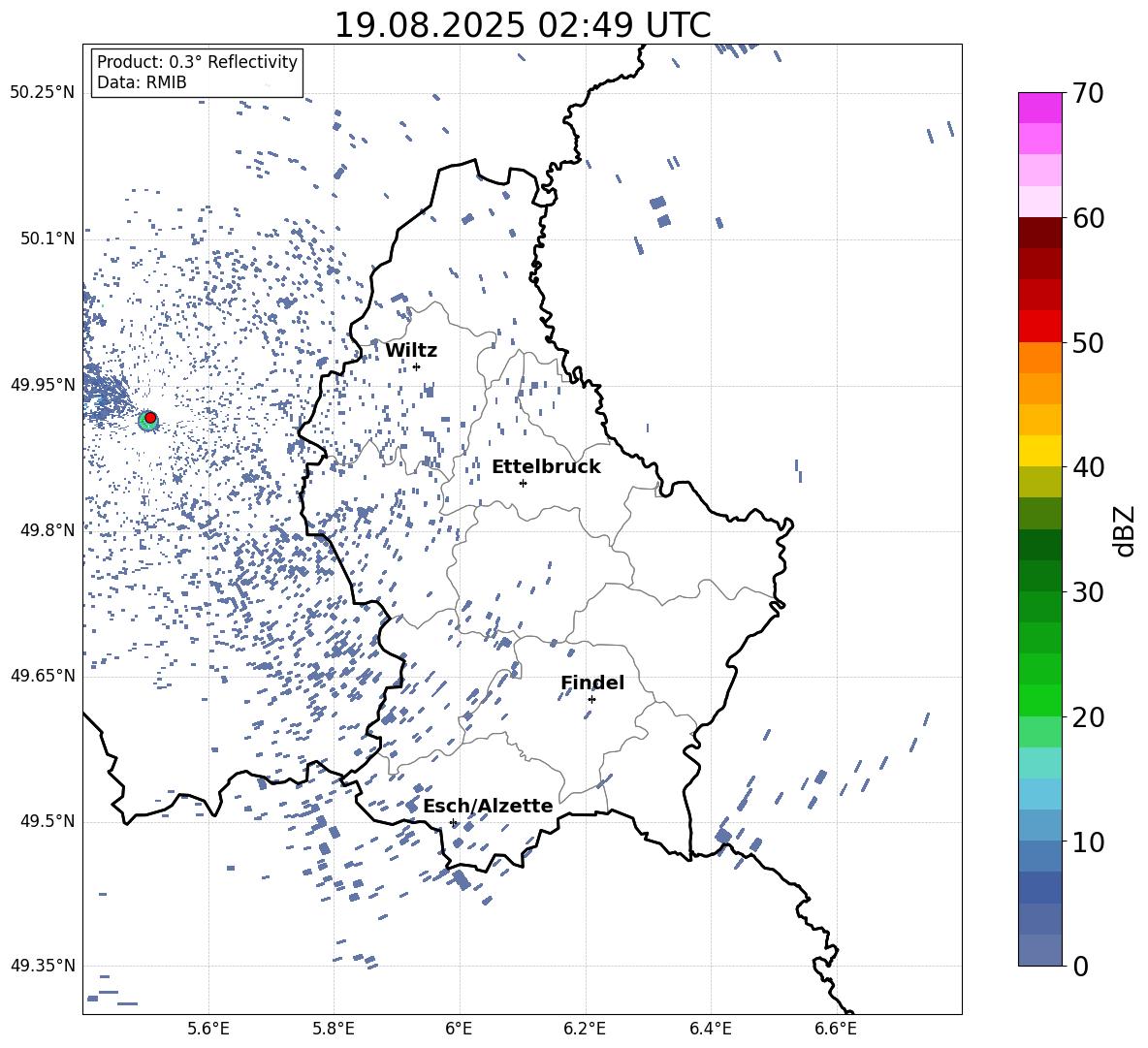1148x1048 pixels.
Task: Click the light cyan colorbar segment
Action: (1040, 763)
